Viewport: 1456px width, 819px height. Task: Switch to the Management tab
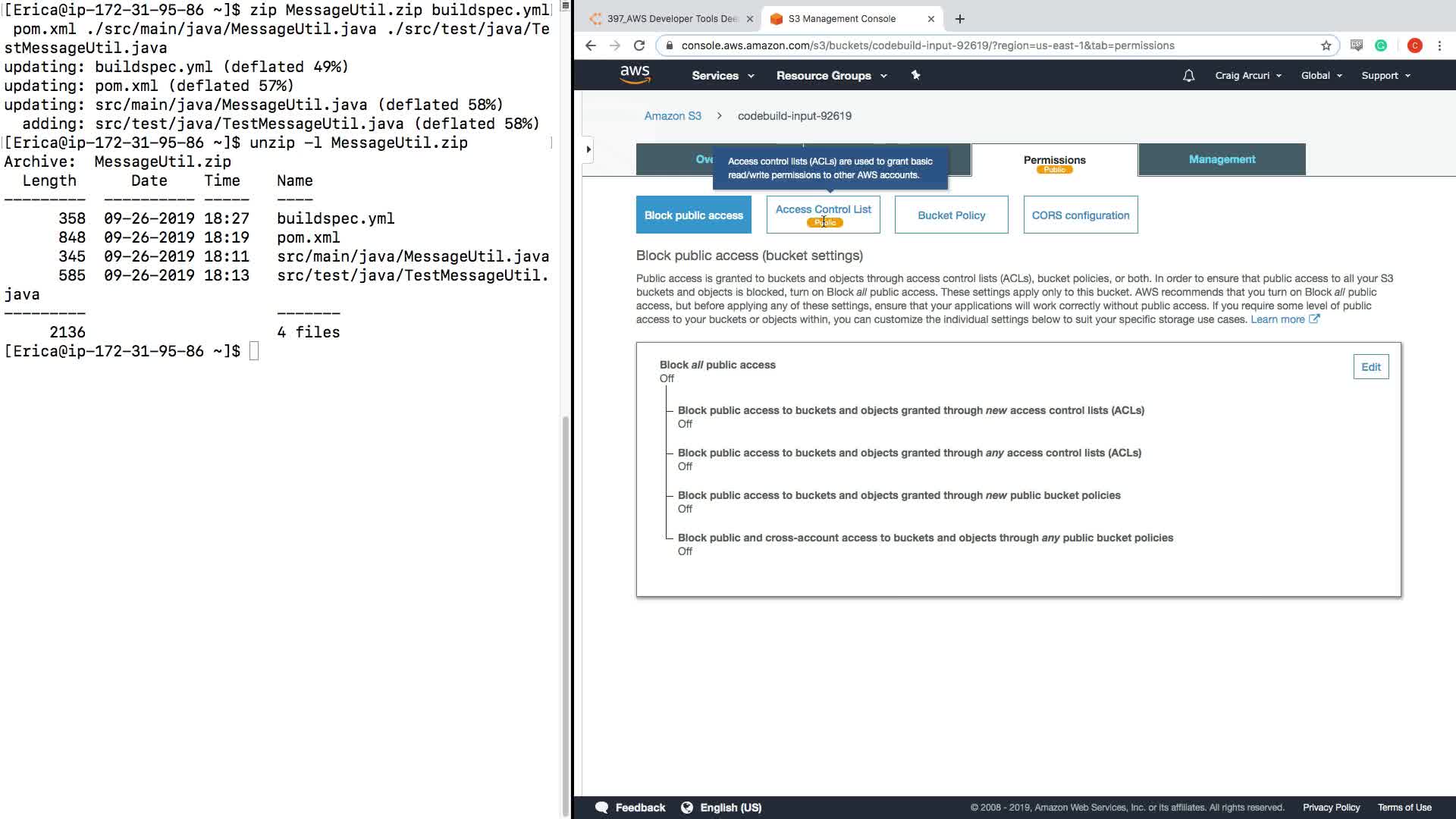click(x=1222, y=159)
